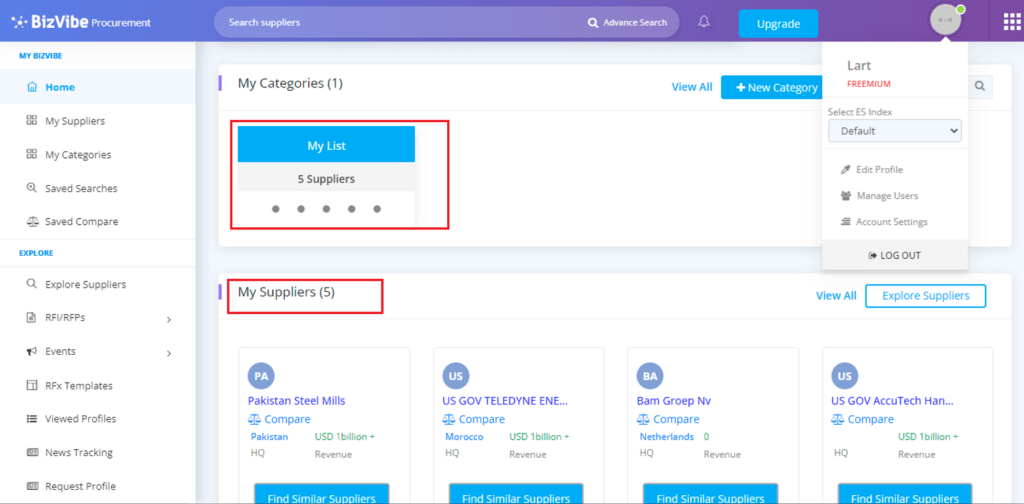Click the Home house icon in sidebar
The image size is (1024, 504).
(x=31, y=87)
